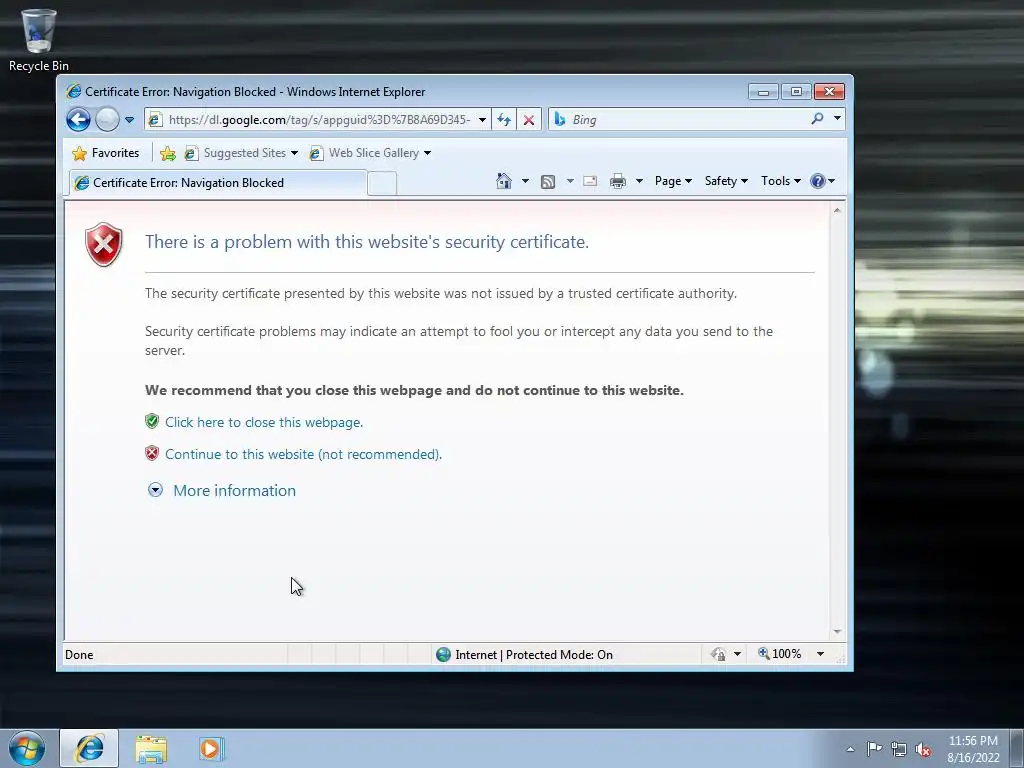Expand the More information section
This screenshot has height=768, width=1024.
pyautogui.click(x=222, y=490)
